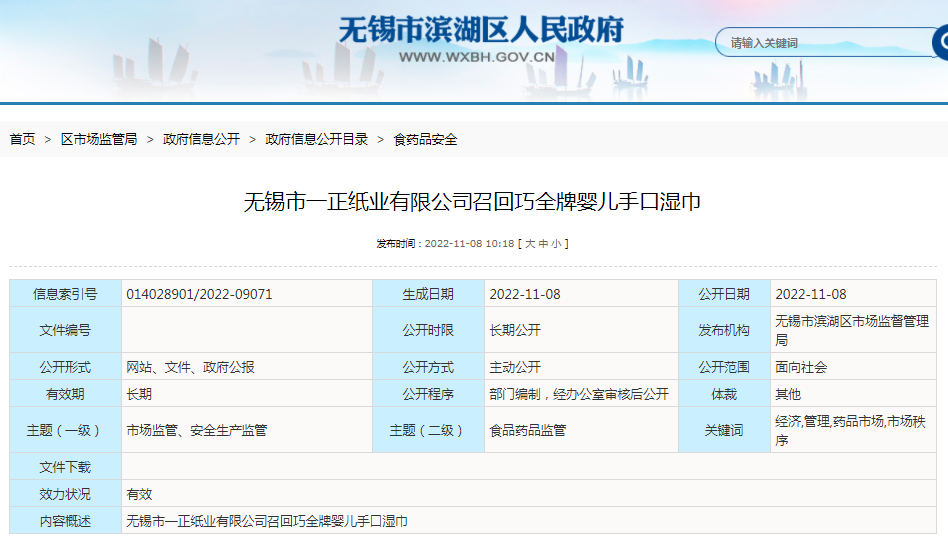Viewport: 948px width, 543px height.
Task: Set font size to 中
Action: [x=543, y=244]
